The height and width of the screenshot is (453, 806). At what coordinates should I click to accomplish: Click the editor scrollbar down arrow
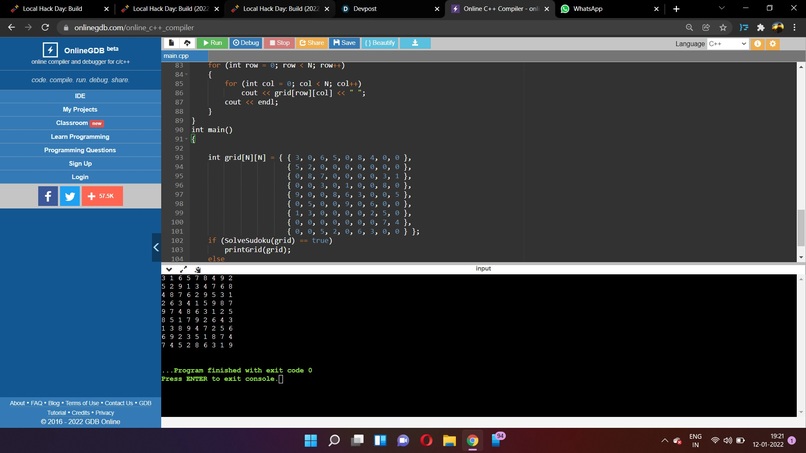click(x=801, y=258)
